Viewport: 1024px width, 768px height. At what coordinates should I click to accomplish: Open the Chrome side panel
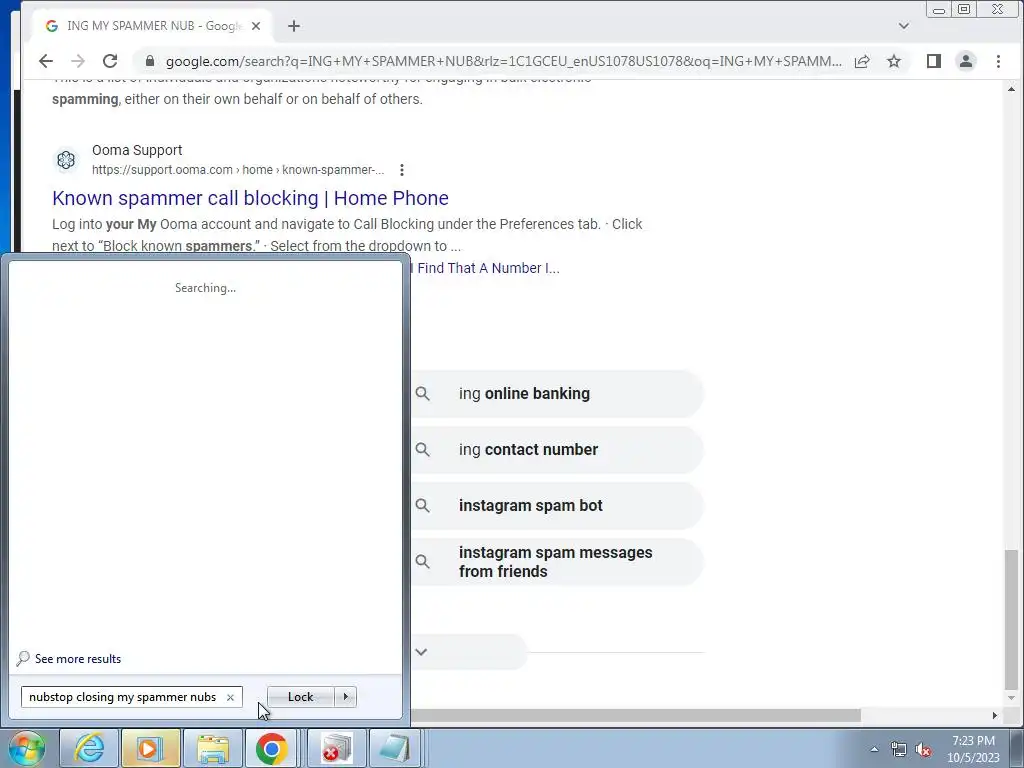coord(934,61)
